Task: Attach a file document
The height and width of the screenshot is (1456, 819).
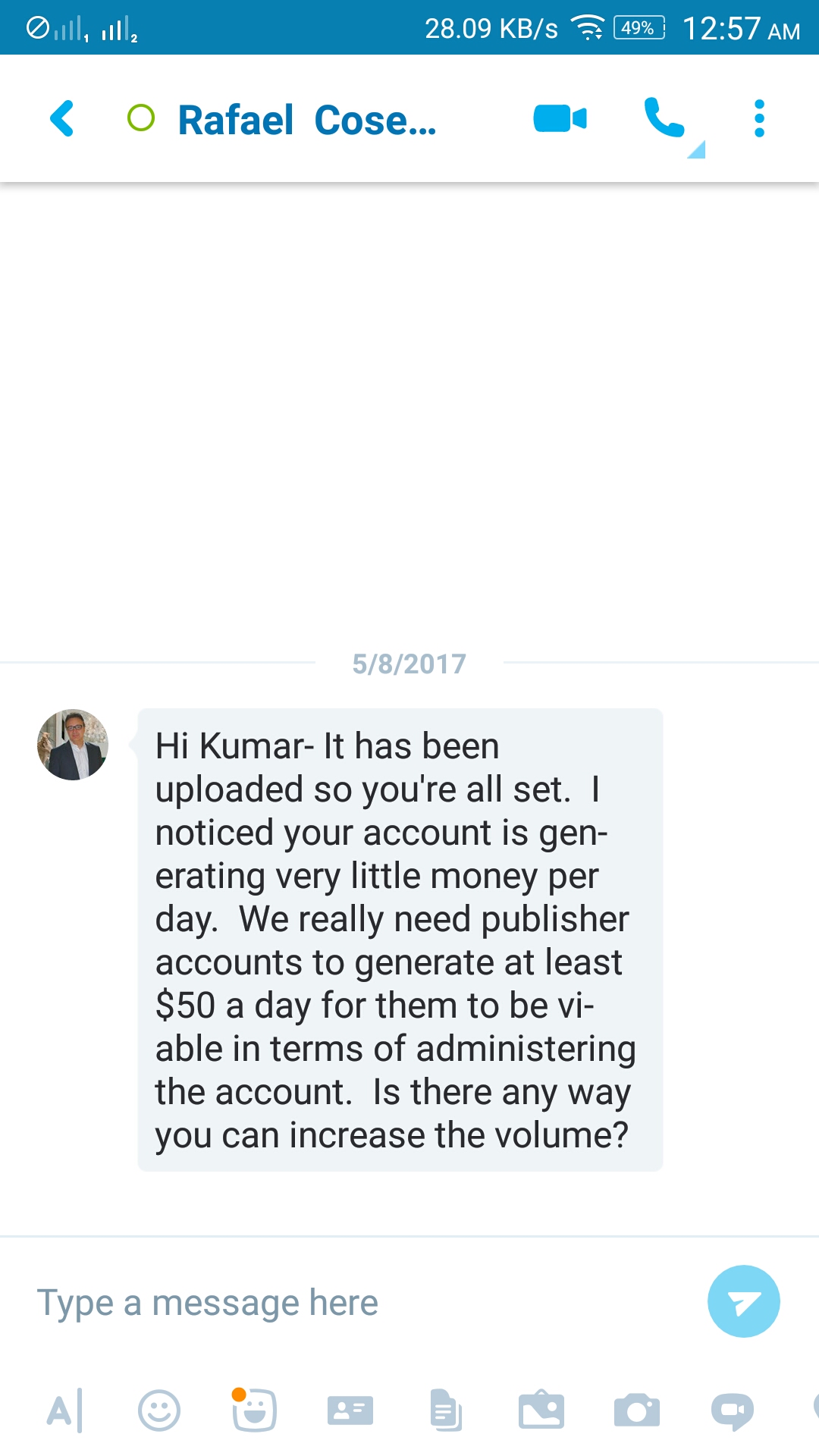Action: (x=445, y=1410)
